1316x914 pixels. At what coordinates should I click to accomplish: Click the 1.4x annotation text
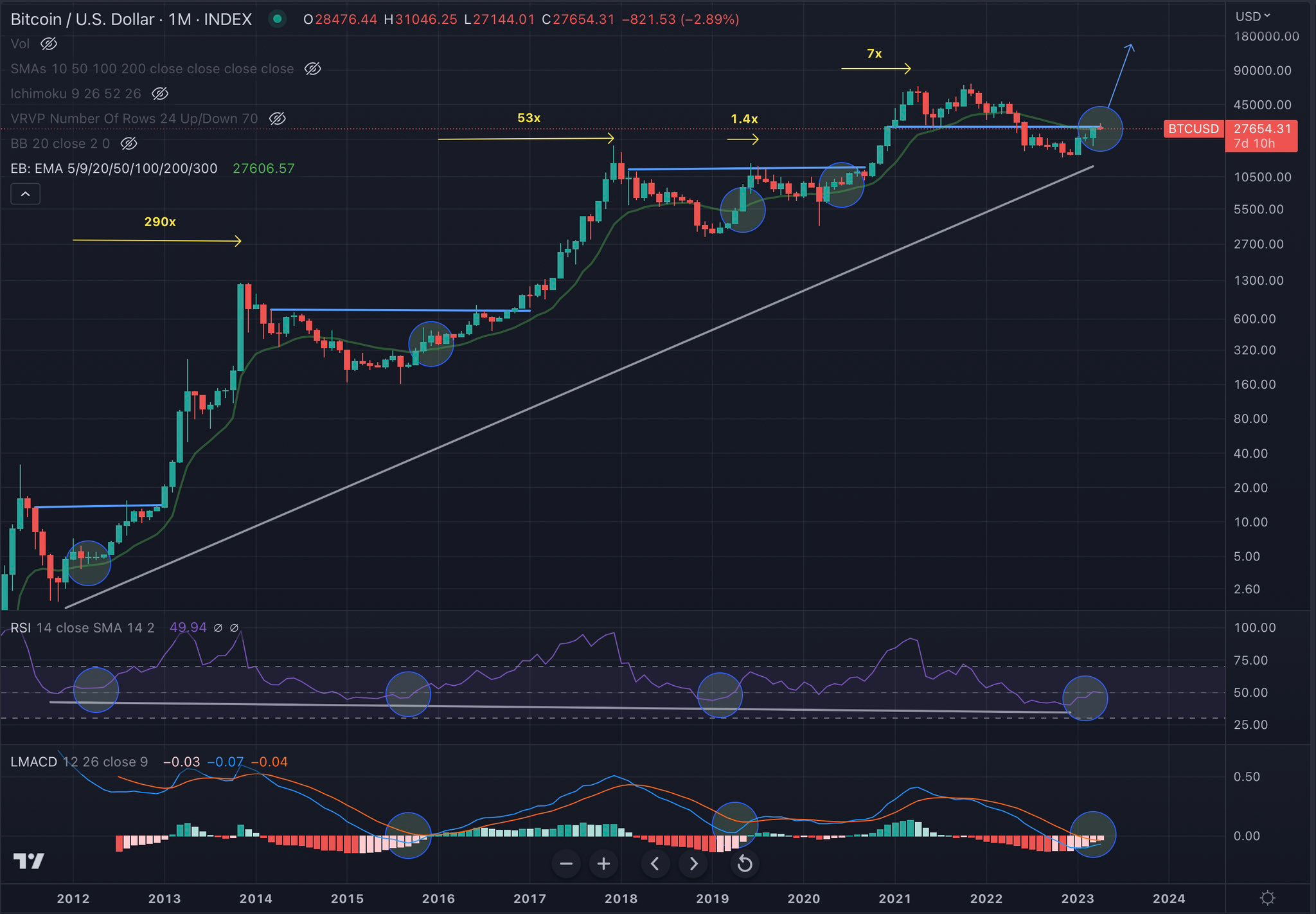744,119
